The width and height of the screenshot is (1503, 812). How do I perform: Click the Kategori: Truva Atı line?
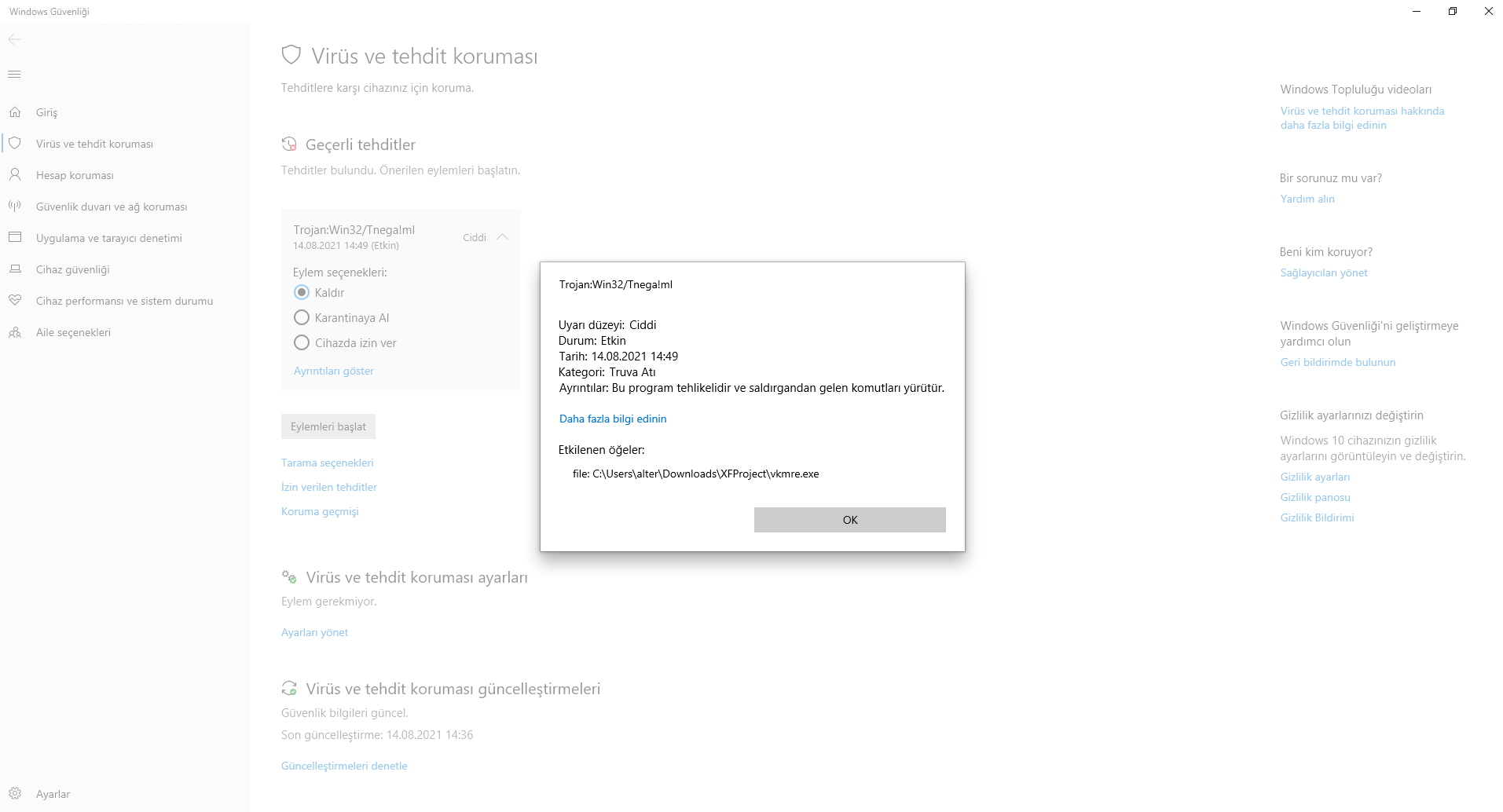click(607, 372)
